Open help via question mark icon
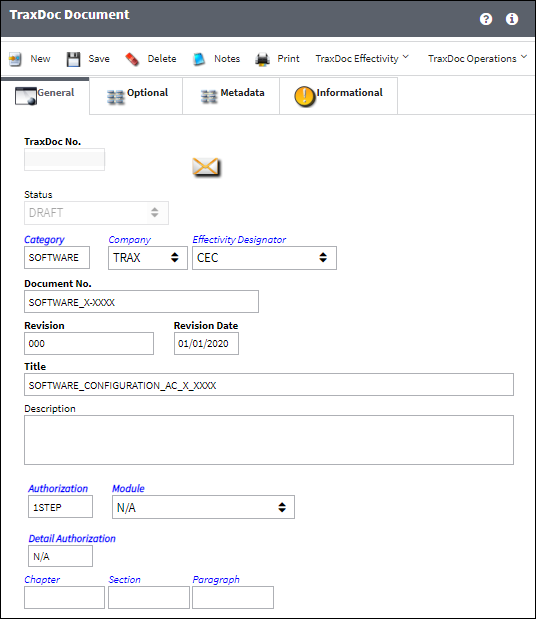536x619 pixels. tap(486, 19)
